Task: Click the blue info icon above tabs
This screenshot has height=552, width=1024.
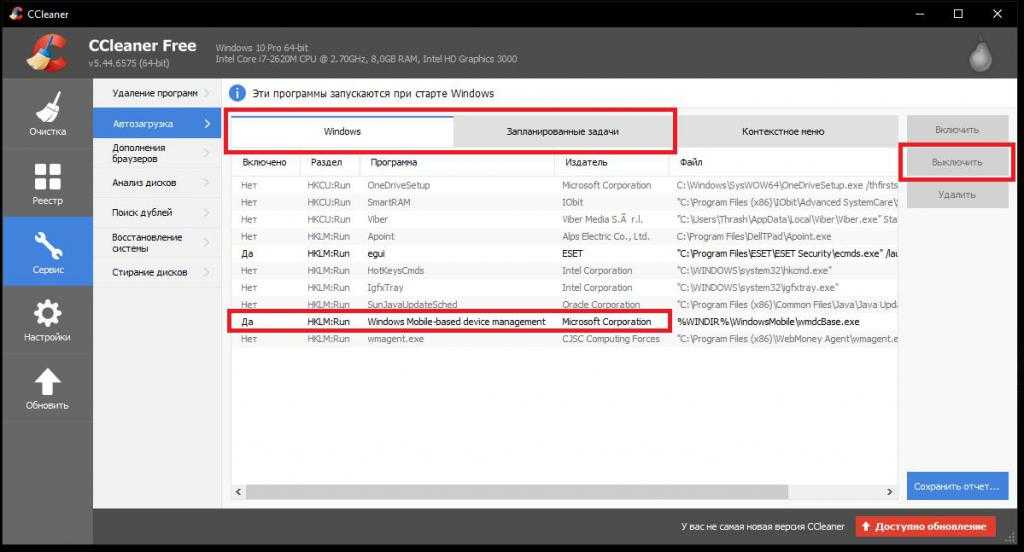Action: [x=237, y=93]
